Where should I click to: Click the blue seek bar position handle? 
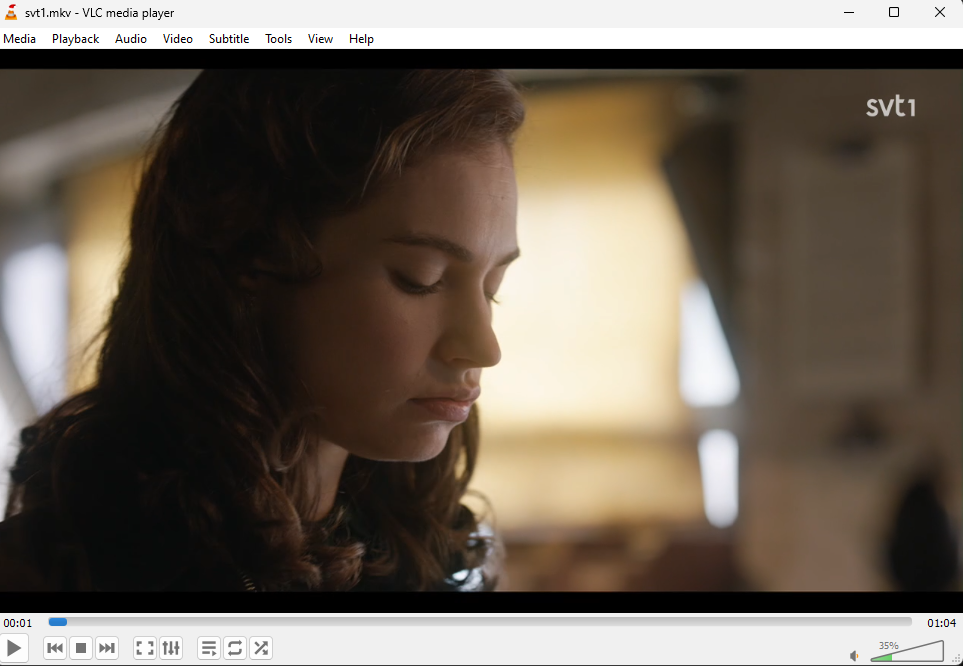58,622
